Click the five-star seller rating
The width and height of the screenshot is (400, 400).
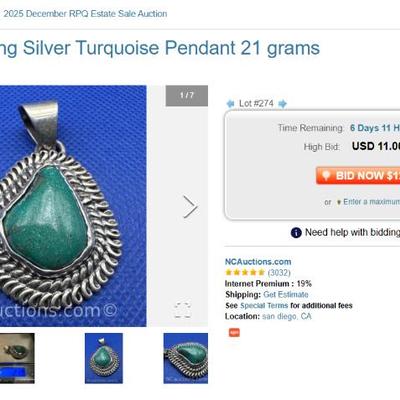click(x=245, y=273)
